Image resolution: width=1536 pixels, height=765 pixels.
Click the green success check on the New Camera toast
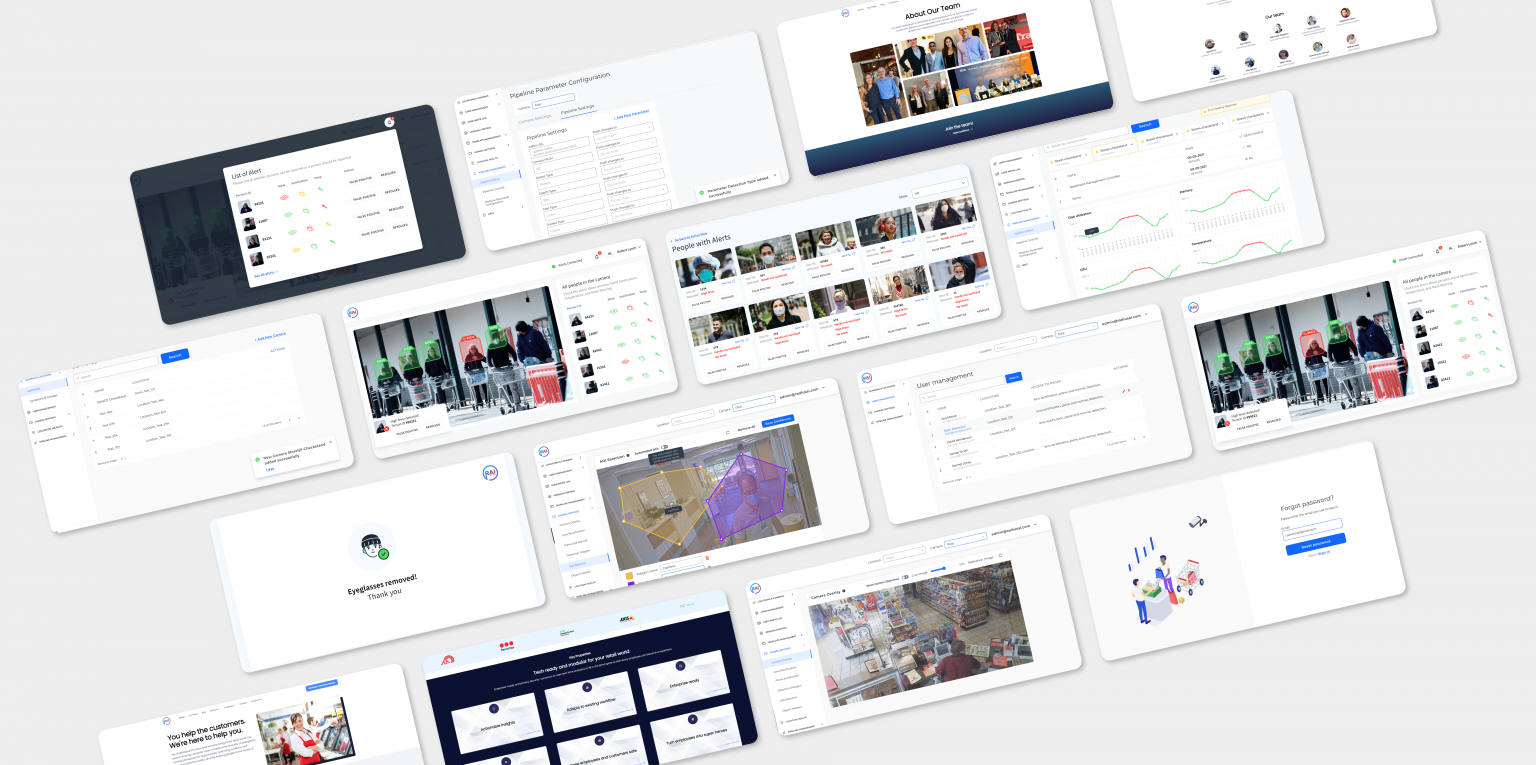pyautogui.click(x=257, y=460)
